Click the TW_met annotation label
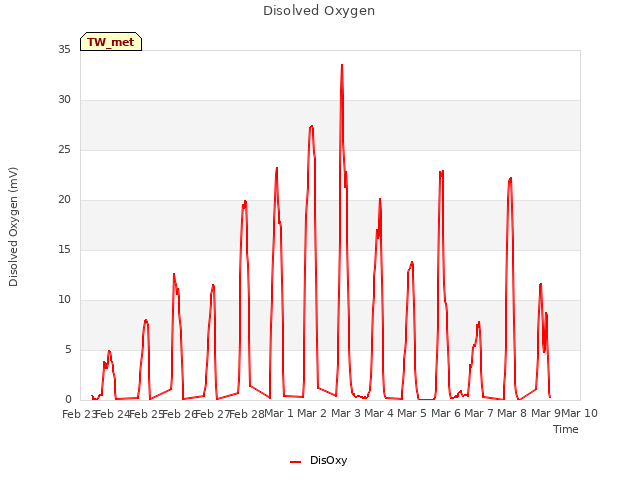 pos(111,42)
